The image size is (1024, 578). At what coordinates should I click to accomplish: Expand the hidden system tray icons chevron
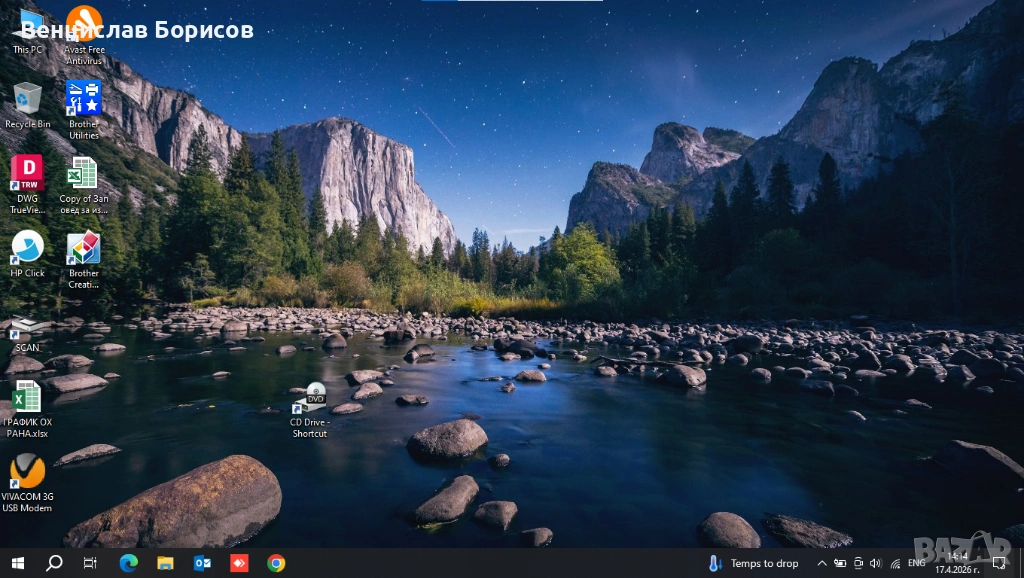tap(822, 563)
